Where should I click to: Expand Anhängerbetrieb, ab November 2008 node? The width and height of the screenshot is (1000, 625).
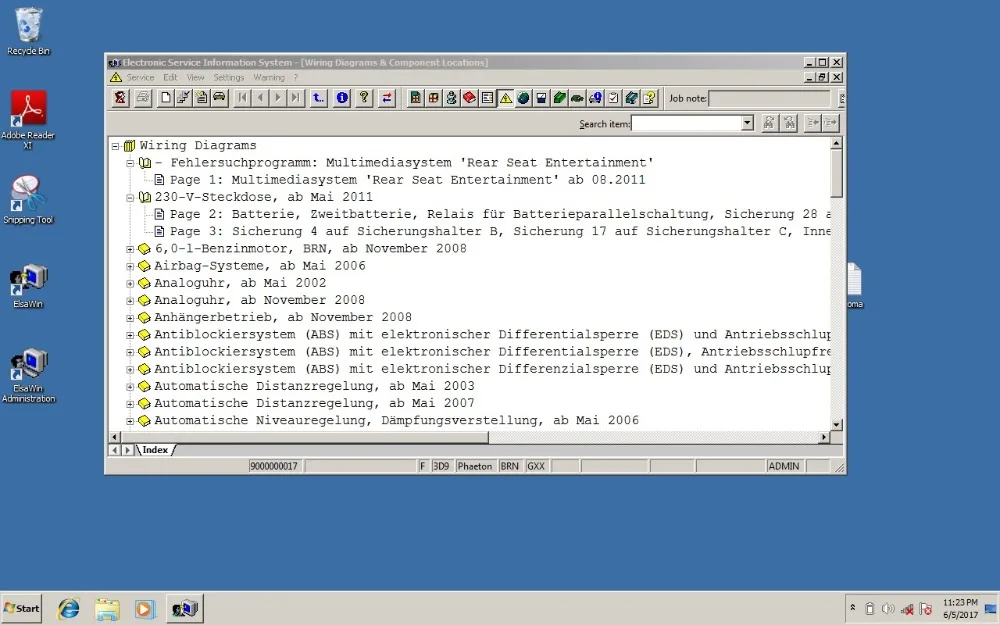[x=130, y=318]
